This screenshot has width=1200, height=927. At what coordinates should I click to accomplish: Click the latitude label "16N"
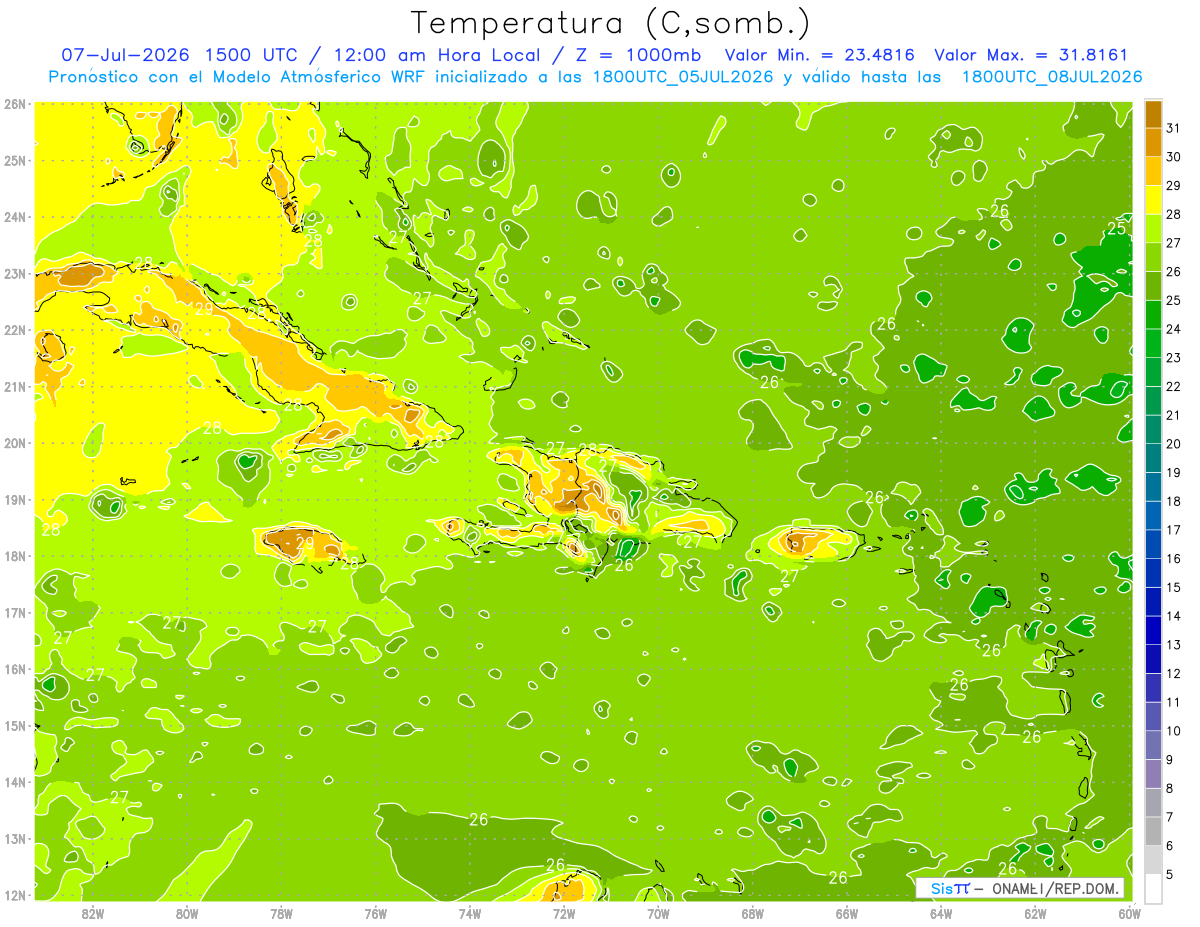point(14,669)
